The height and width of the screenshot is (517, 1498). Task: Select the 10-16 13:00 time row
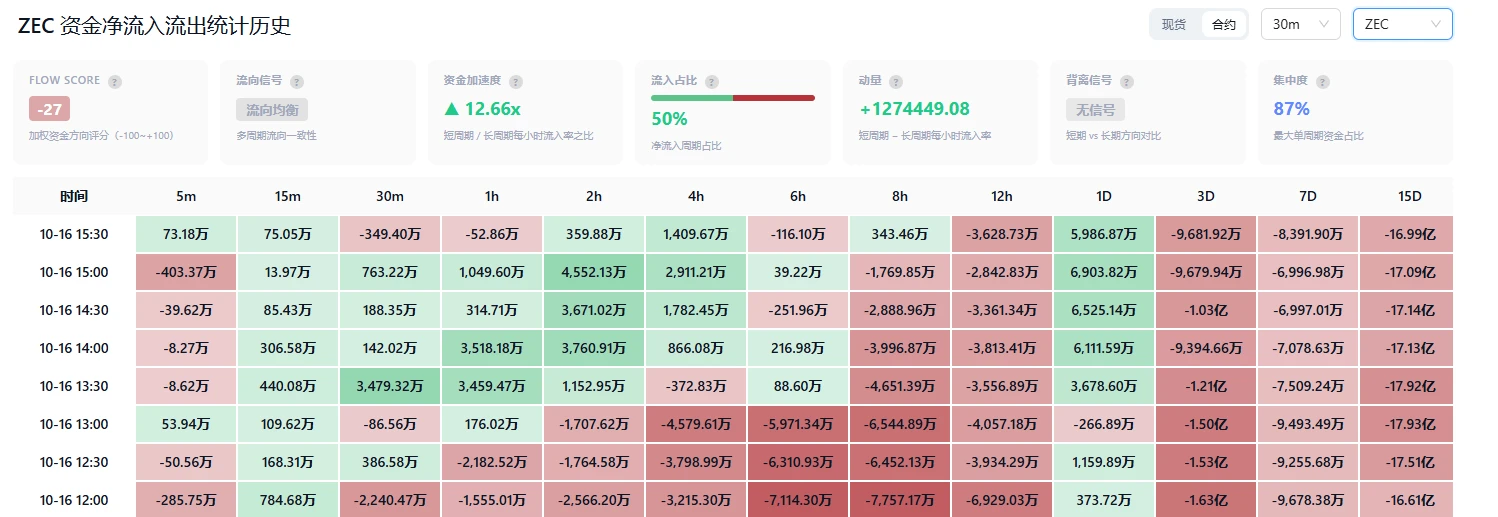(x=733, y=424)
